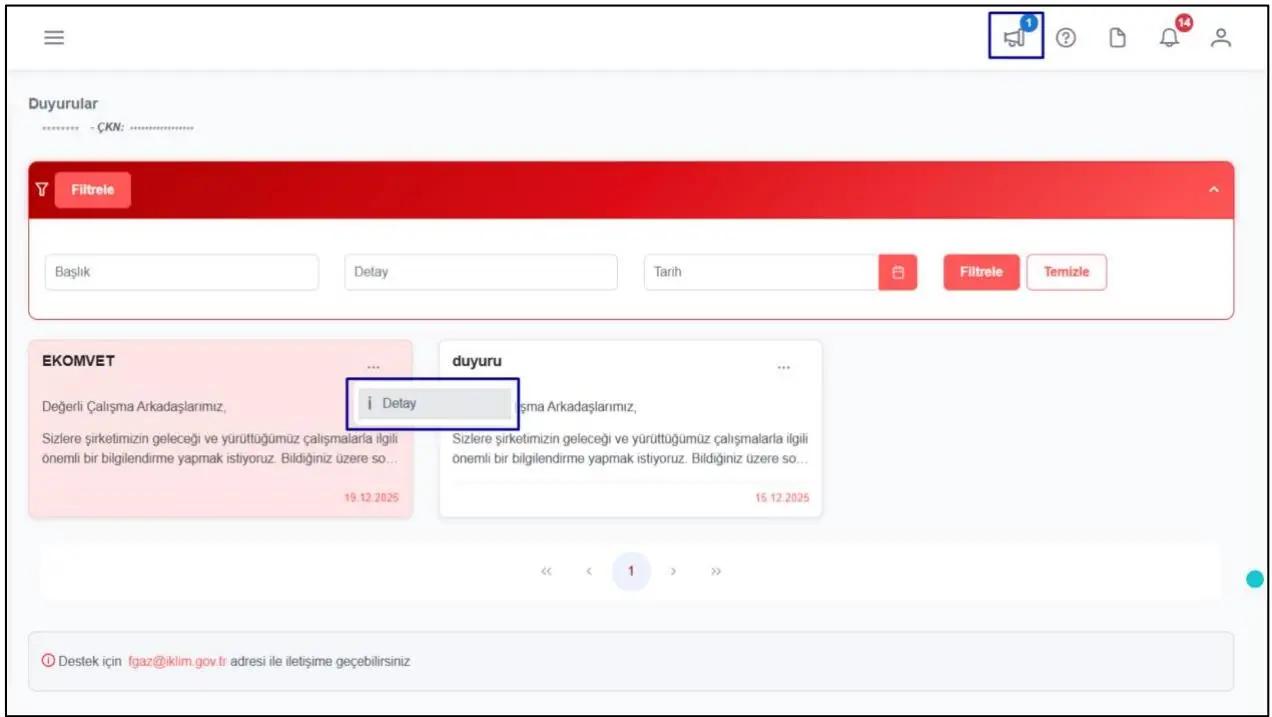Viewport: 1272px width, 717px height.
Task: Click the duyuru card title
Action: [477, 361]
